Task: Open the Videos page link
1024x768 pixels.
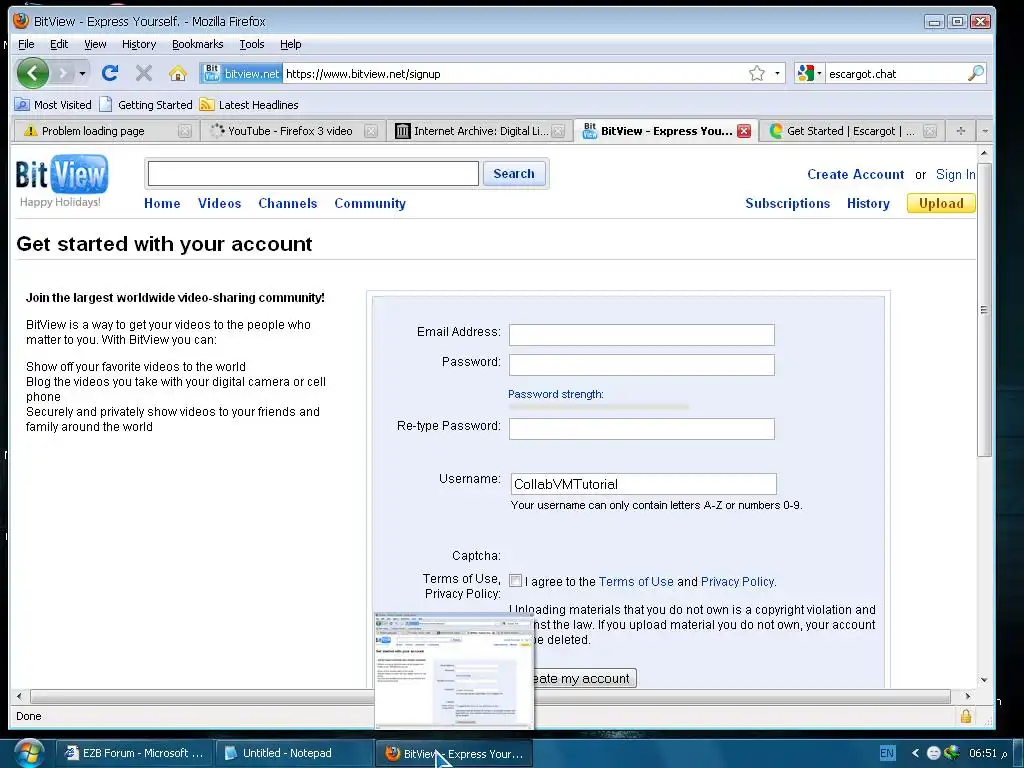Action: pyautogui.click(x=219, y=203)
